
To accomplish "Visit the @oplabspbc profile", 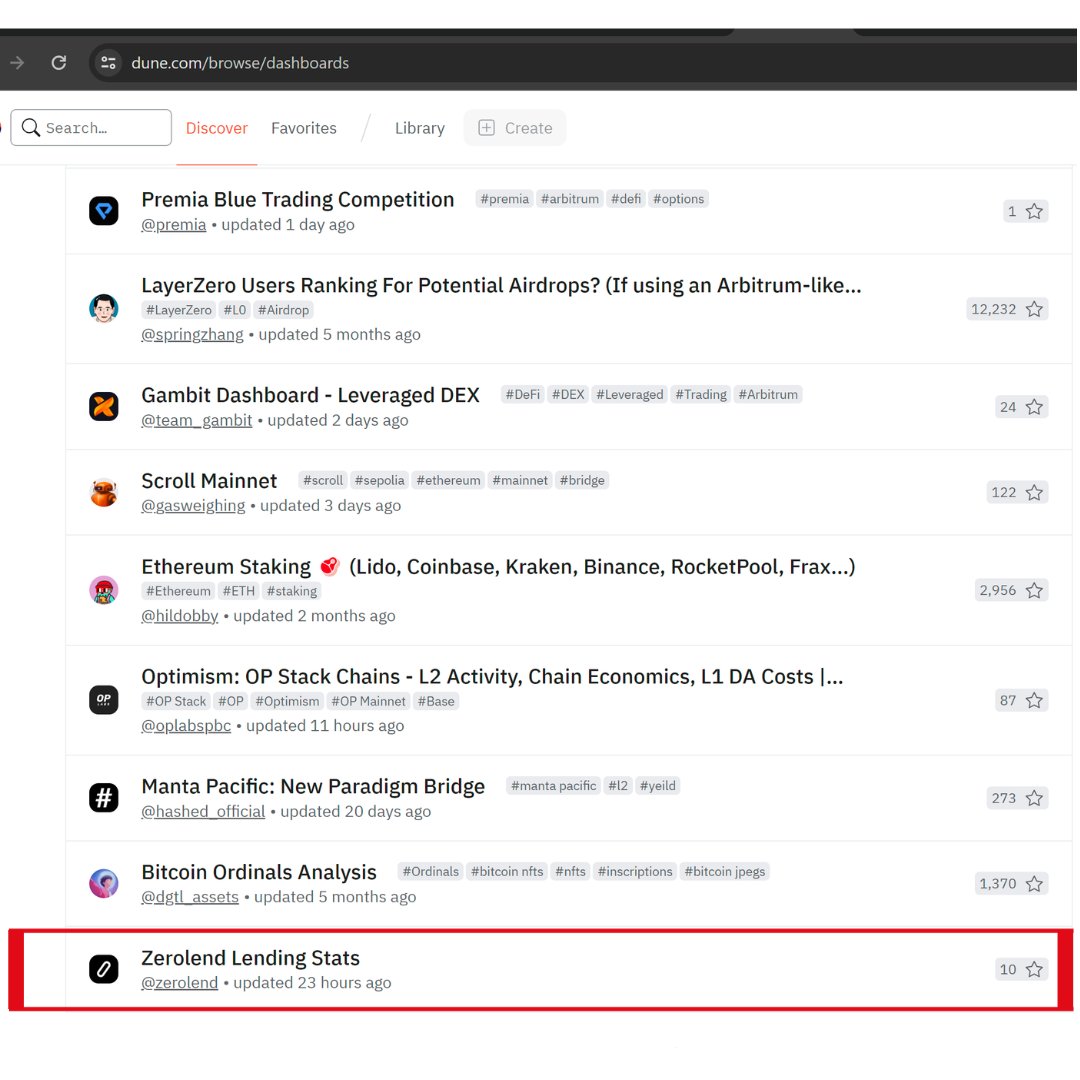I will click(x=186, y=726).
